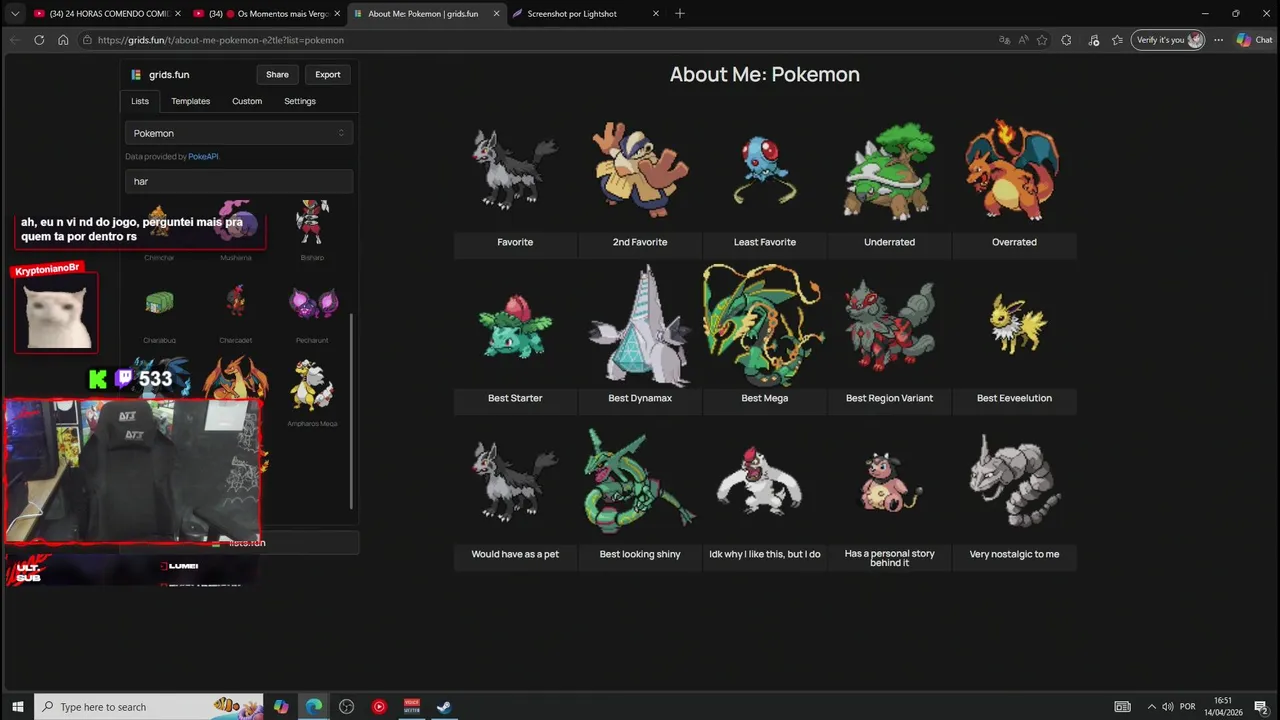Open Microsoft Edge from the taskbar
1280x720 pixels.
click(x=314, y=707)
